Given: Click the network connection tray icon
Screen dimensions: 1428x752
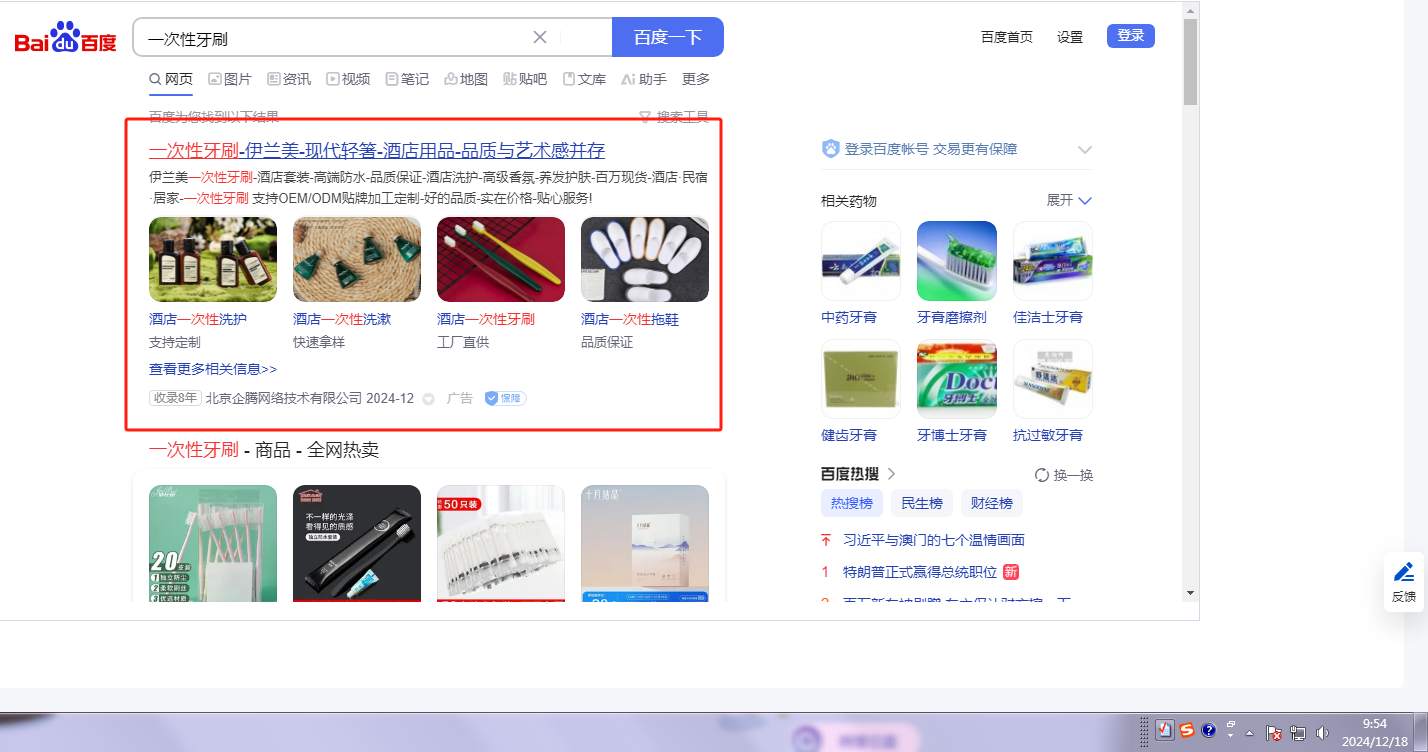Looking at the screenshot, I should [1299, 733].
